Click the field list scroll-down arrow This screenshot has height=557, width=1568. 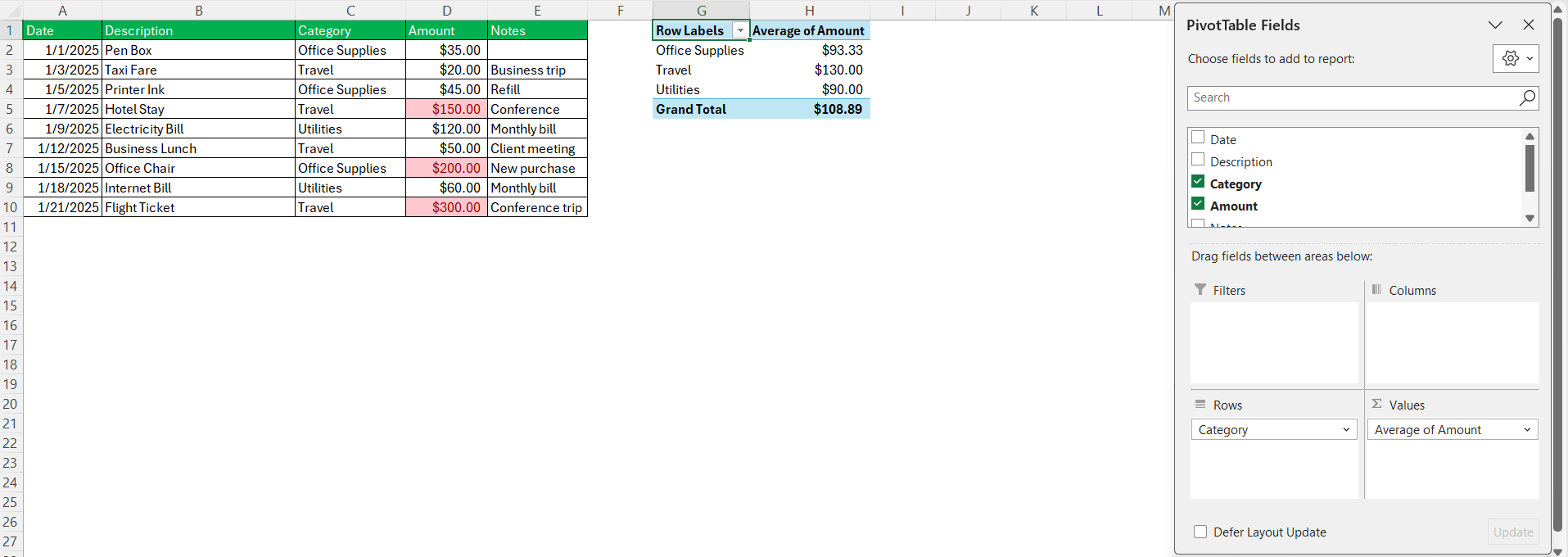tap(1530, 218)
